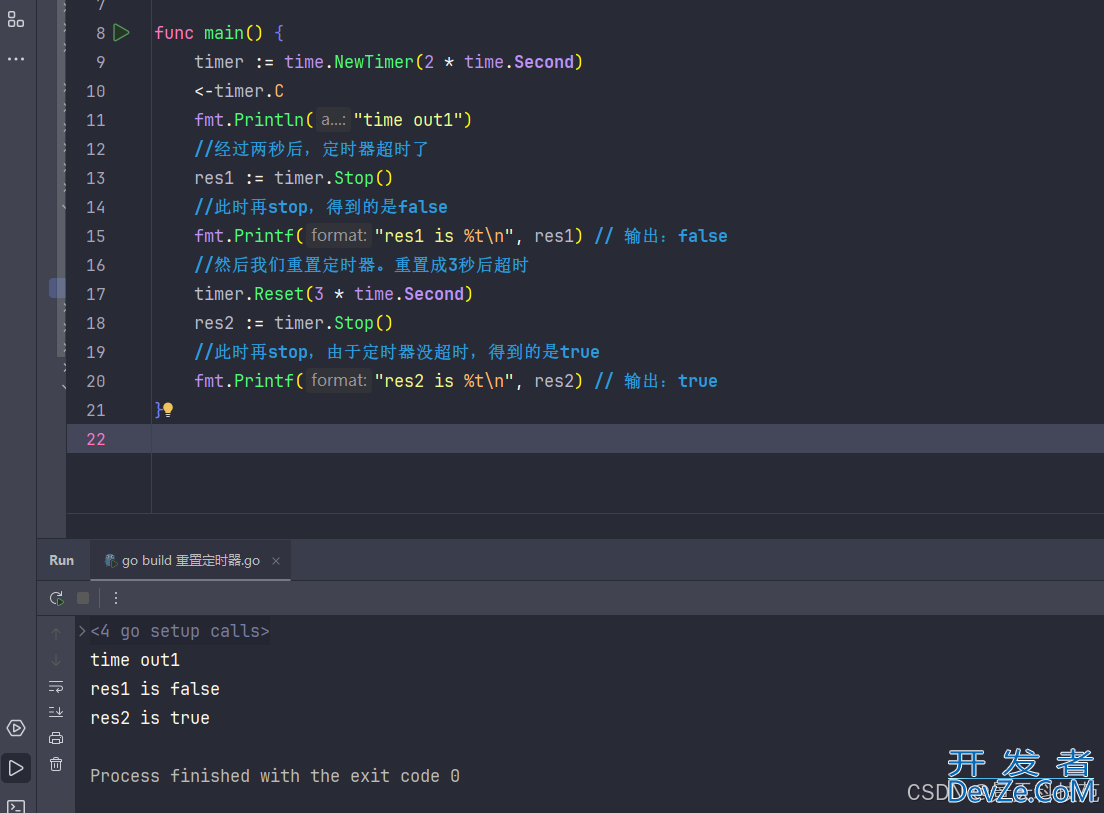Viewport: 1104px width, 813px height.
Task: Open the Terminal tool window icon
Action: coord(16,806)
